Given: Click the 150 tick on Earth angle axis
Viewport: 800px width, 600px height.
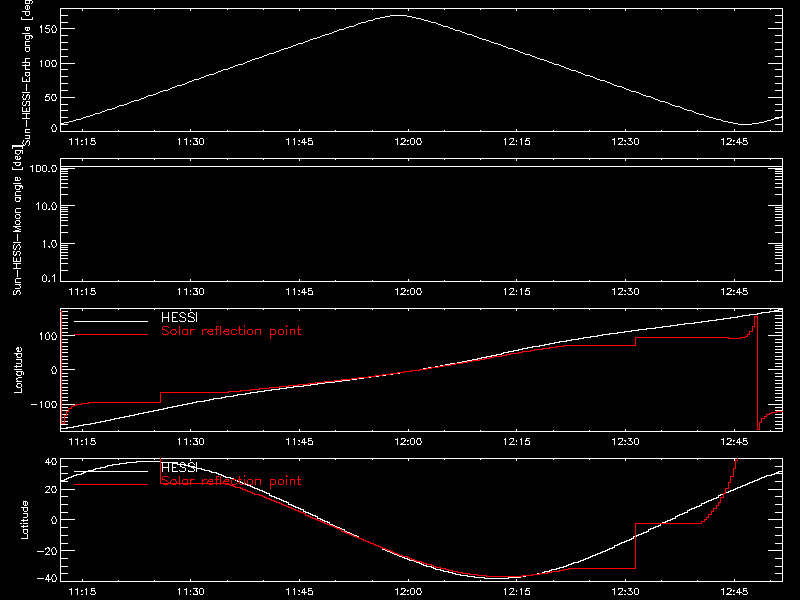Looking at the screenshot, I should tap(47, 29).
